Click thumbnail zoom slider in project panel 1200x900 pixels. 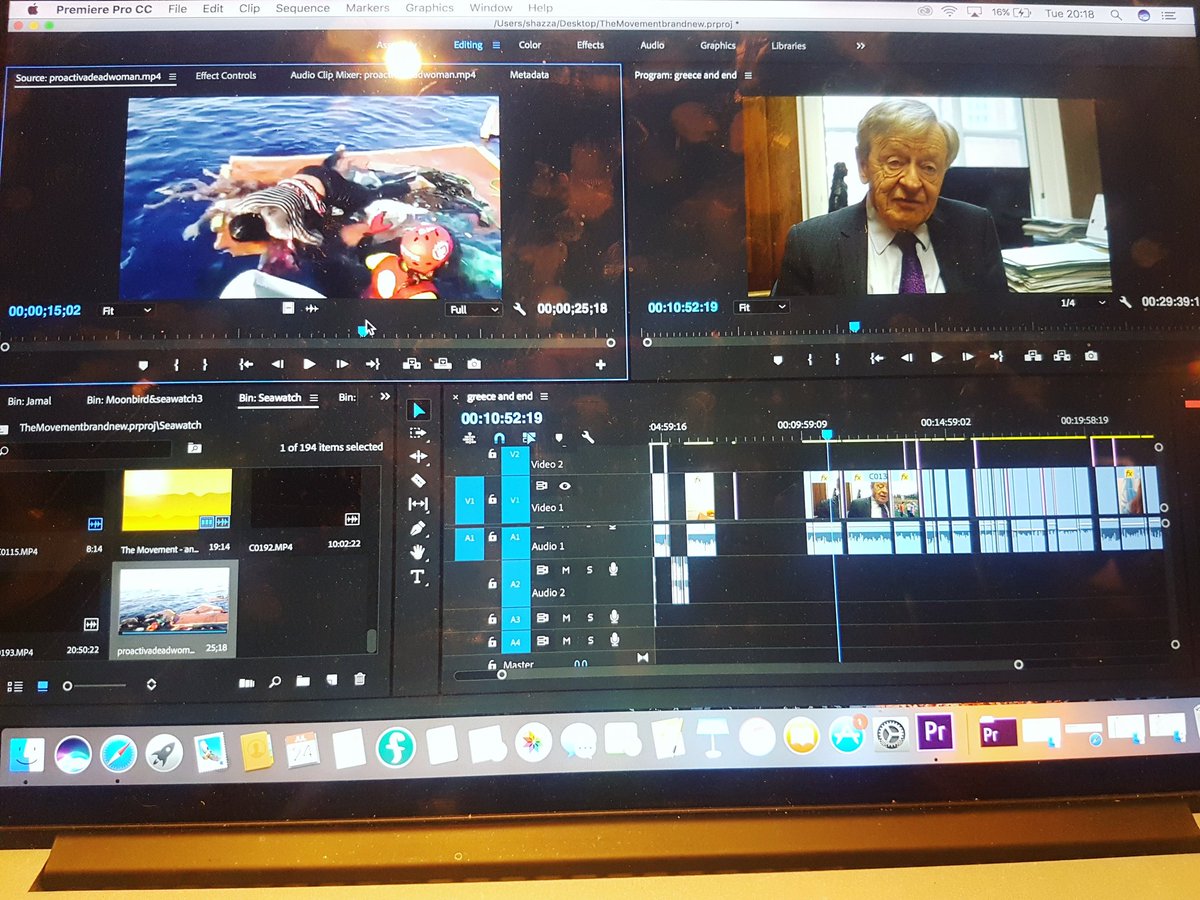point(96,686)
